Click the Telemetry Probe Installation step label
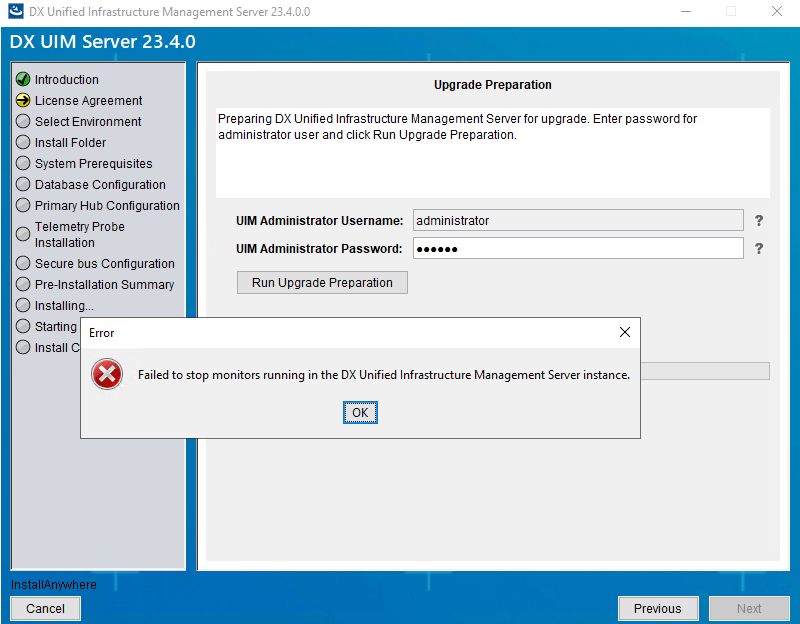800x624 pixels. point(80,234)
